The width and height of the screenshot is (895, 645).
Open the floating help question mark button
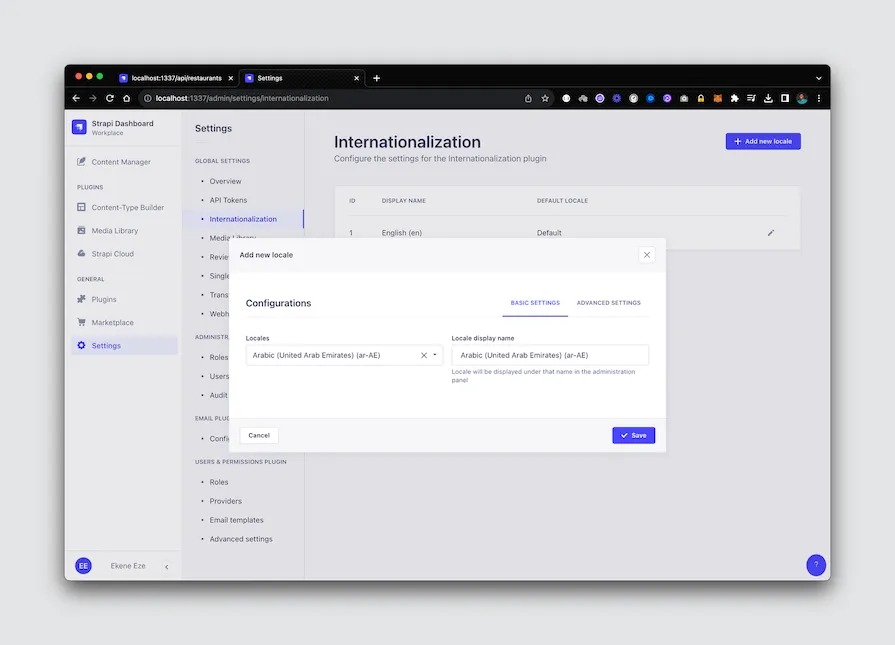point(816,565)
